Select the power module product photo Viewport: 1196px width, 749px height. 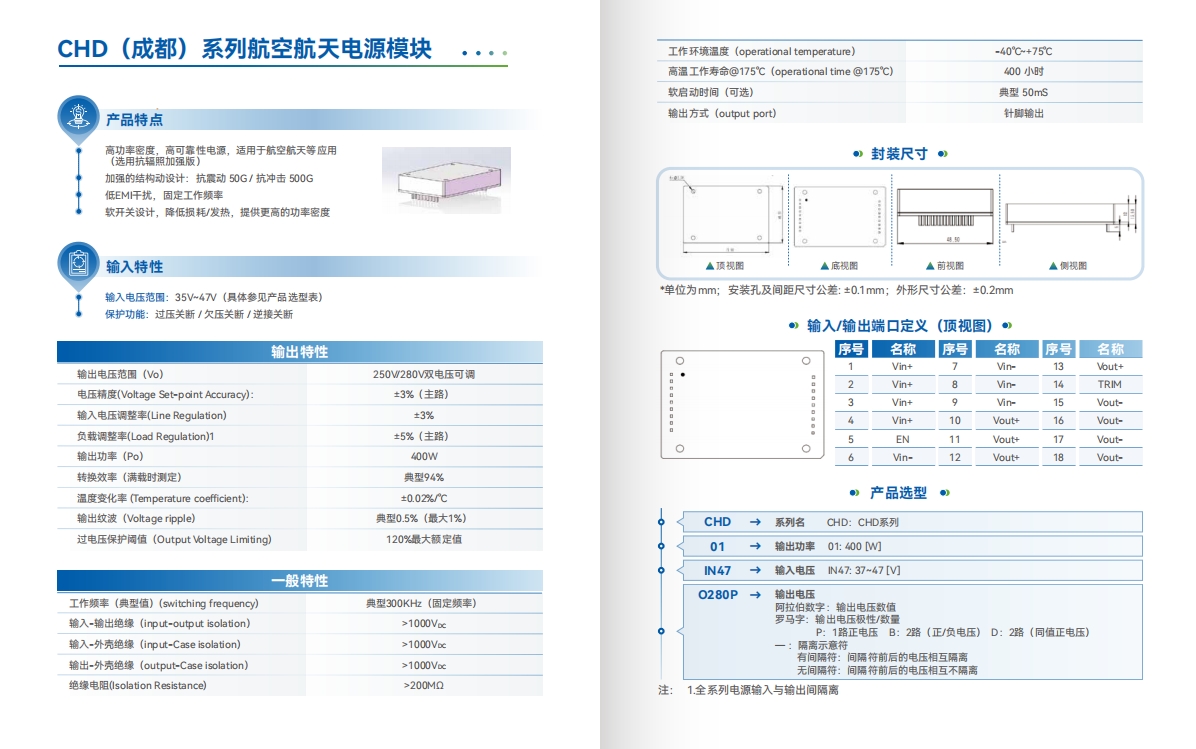[446, 181]
